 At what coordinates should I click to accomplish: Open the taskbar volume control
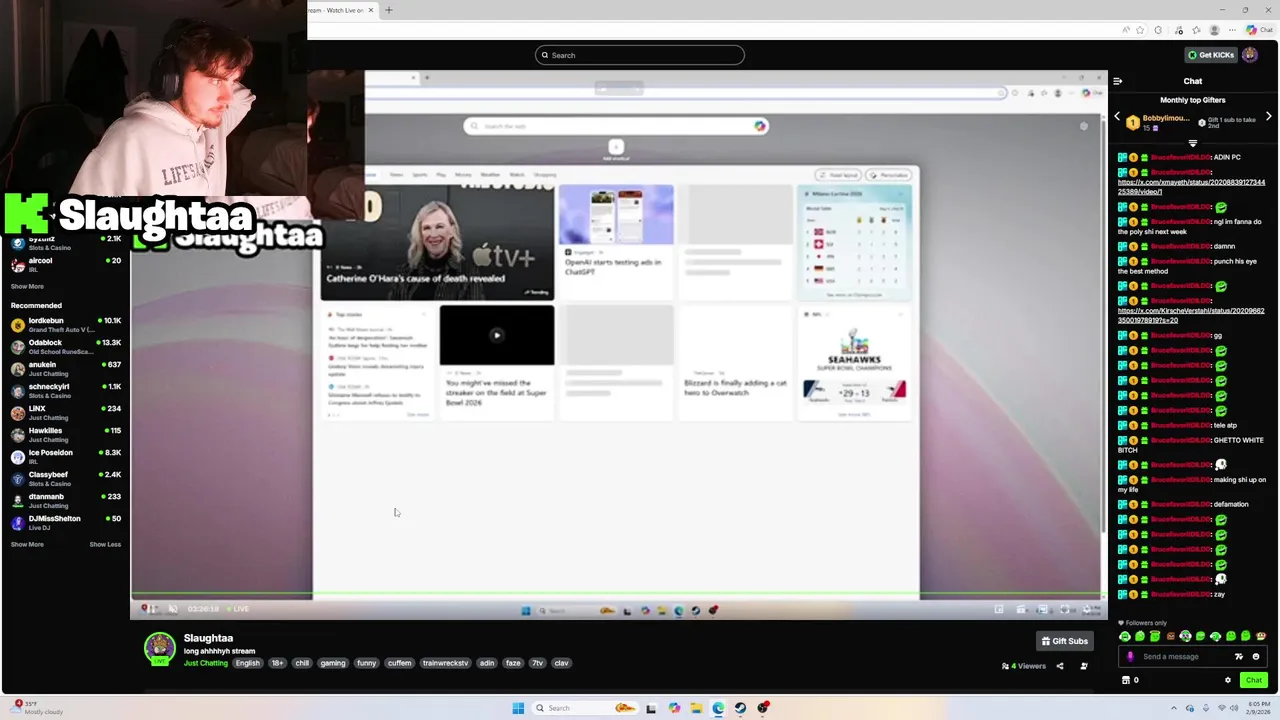pos(1233,708)
